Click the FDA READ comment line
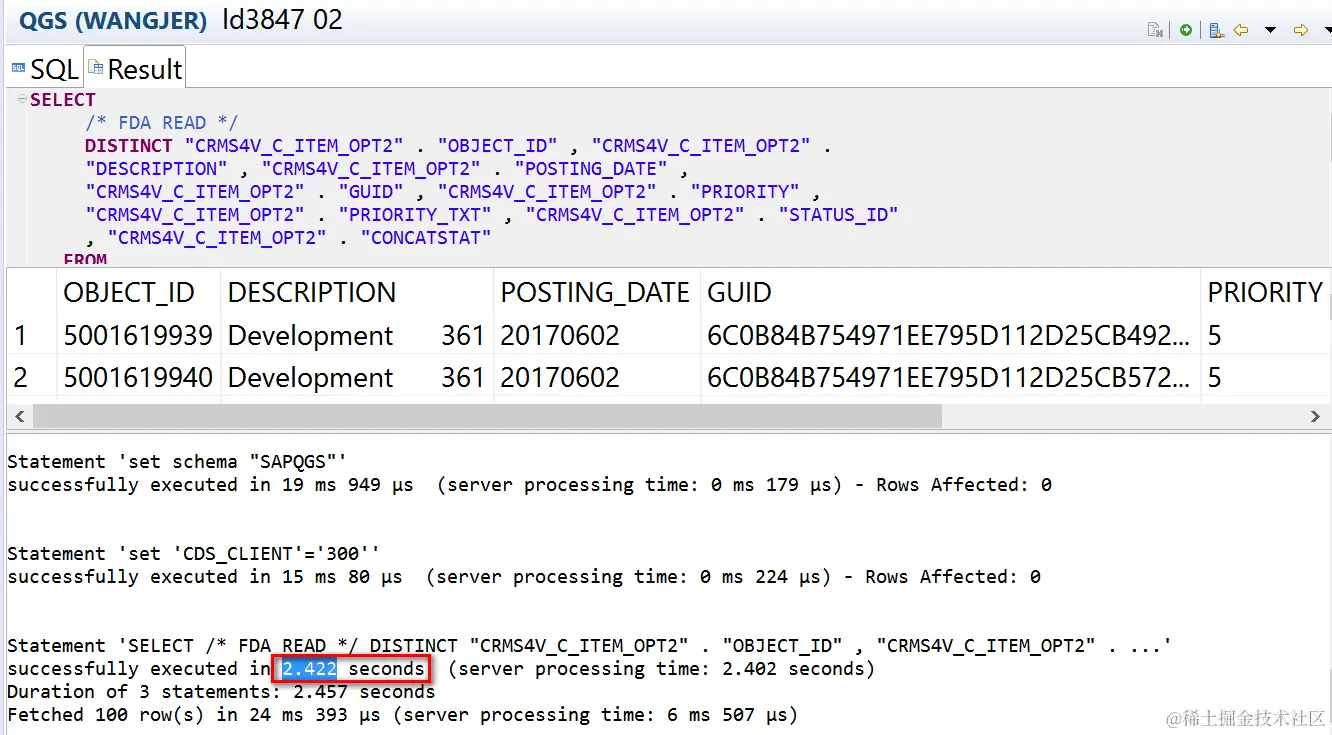1332x735 pixels. 161,122
